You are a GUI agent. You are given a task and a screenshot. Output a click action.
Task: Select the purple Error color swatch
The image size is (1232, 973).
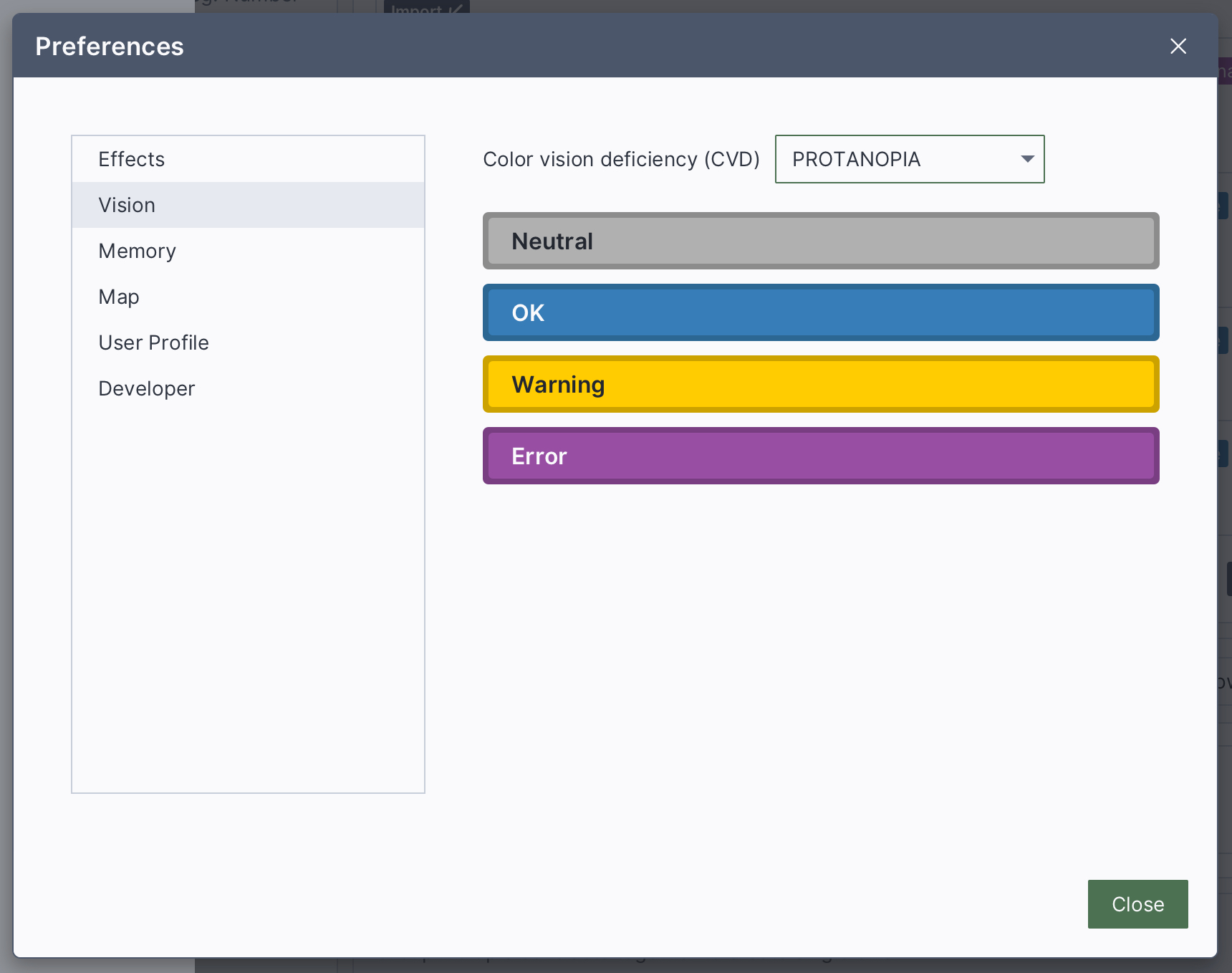[820, 456]
